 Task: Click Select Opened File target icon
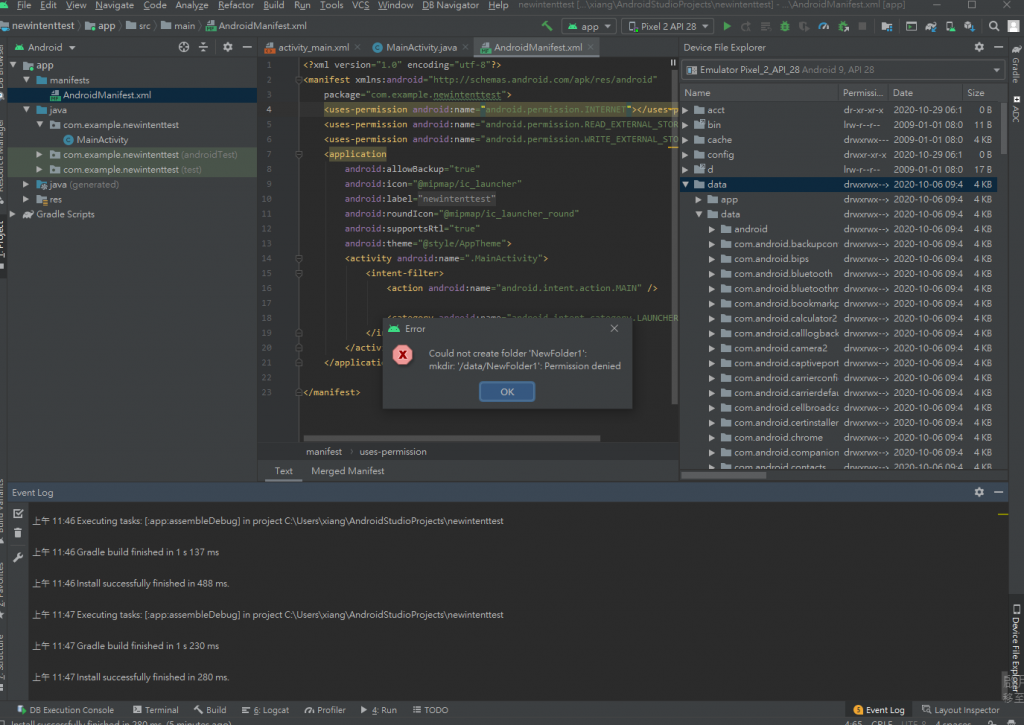[x=184, y=47]
